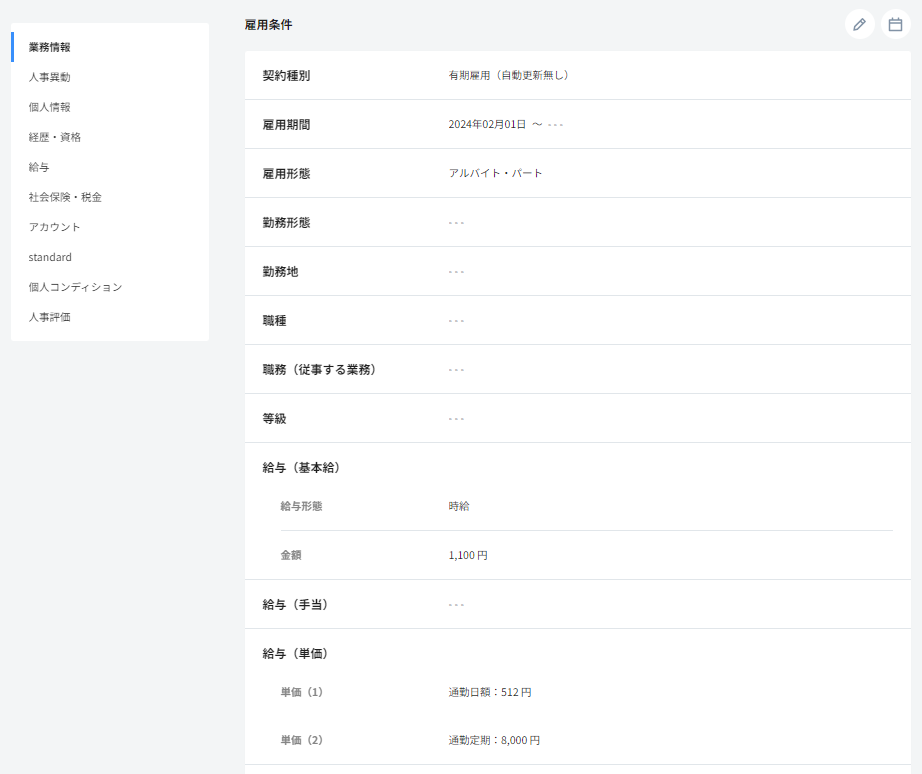
Task: Open 人事評価 in the sidebar
Action: tap(49, 317)
